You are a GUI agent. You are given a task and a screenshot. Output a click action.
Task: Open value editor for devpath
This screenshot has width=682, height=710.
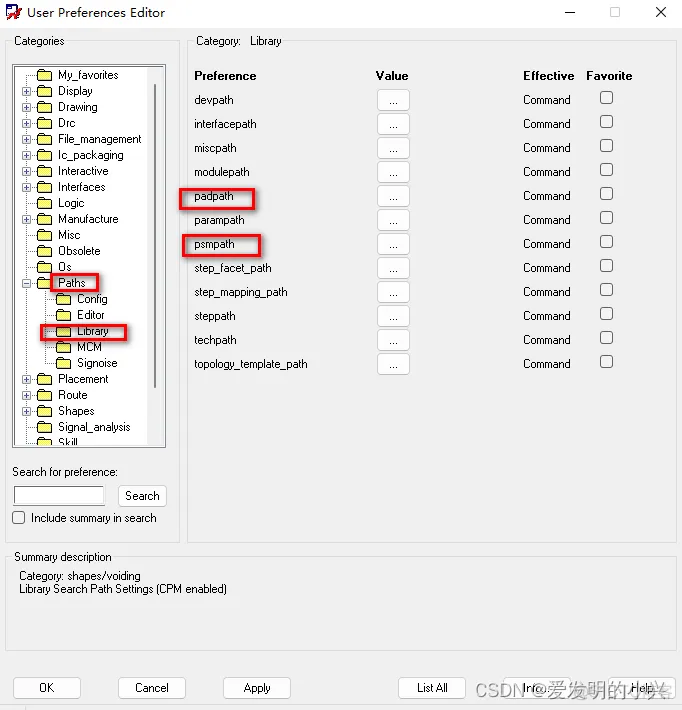(393, 100)
